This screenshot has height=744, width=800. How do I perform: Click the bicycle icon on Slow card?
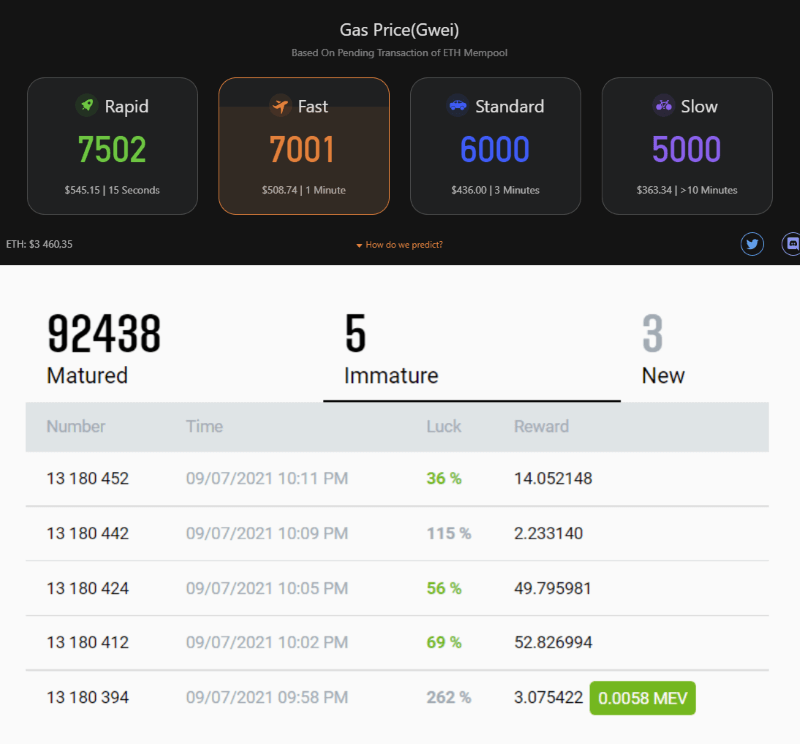[663, 106]
